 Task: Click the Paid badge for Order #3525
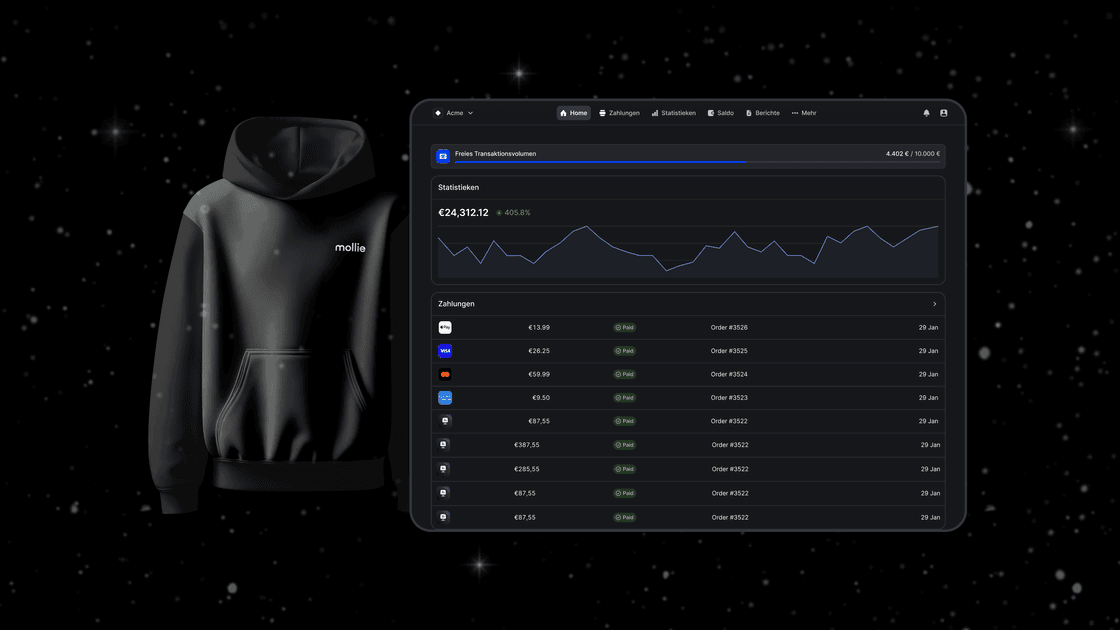click(624, 351)
